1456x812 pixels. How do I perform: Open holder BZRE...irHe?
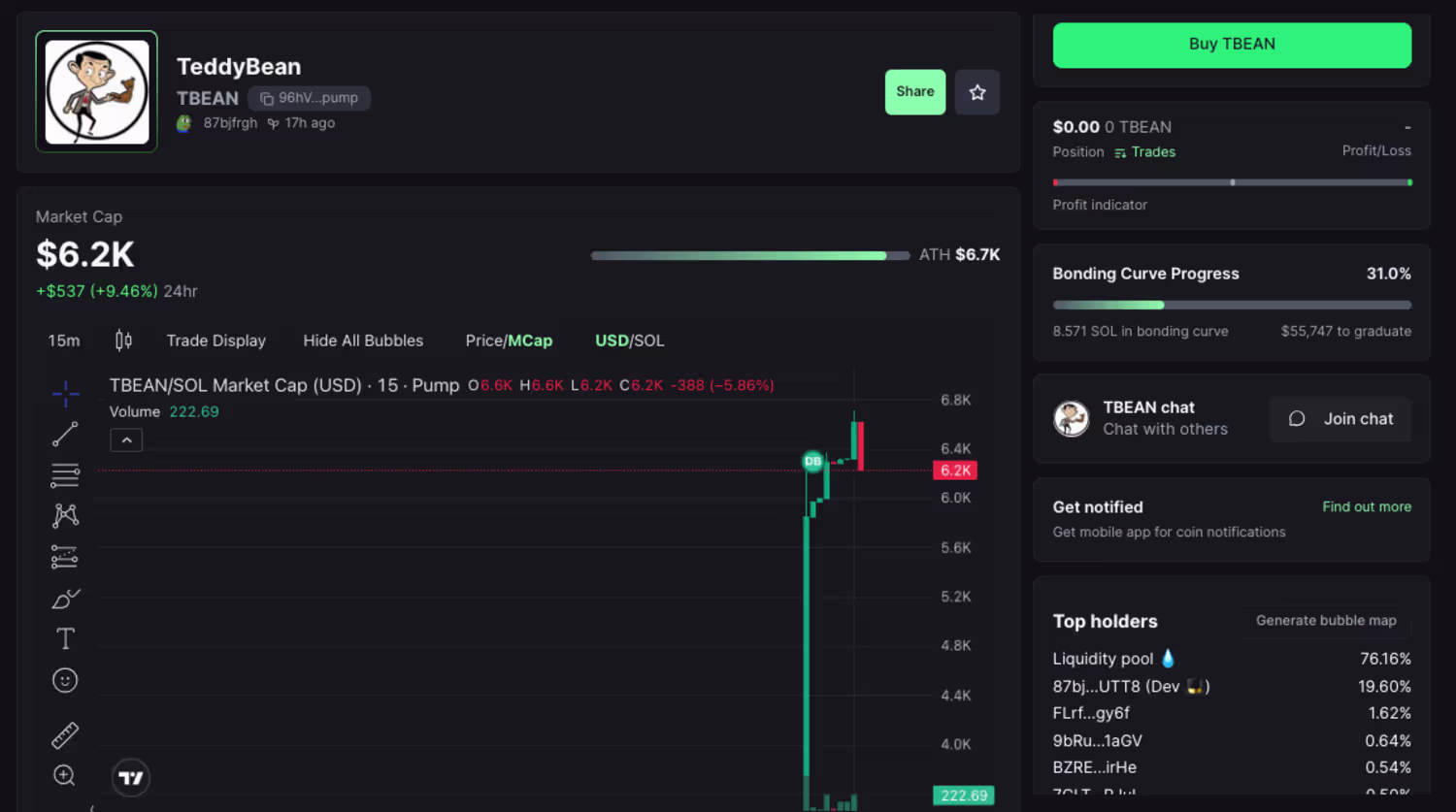1232,767
